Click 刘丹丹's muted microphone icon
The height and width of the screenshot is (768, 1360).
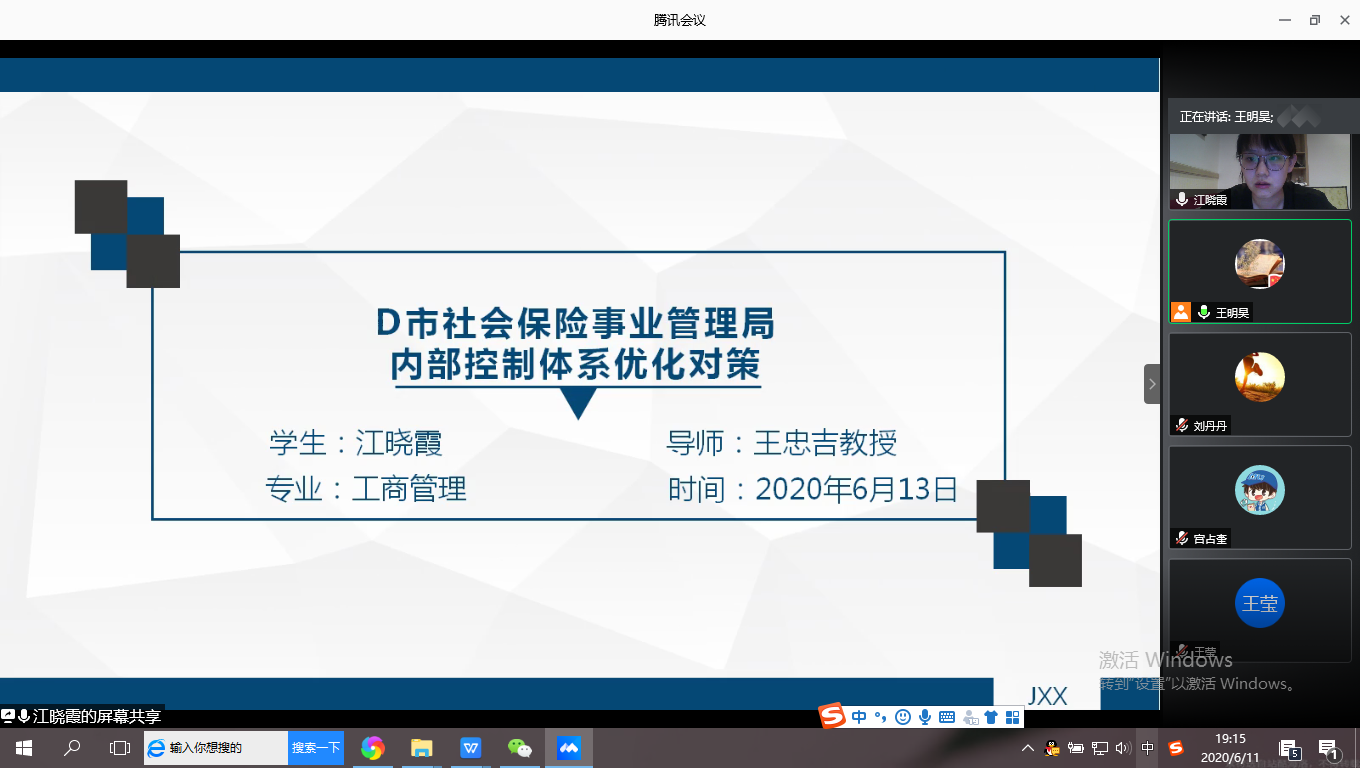(x=1182, y=425)
